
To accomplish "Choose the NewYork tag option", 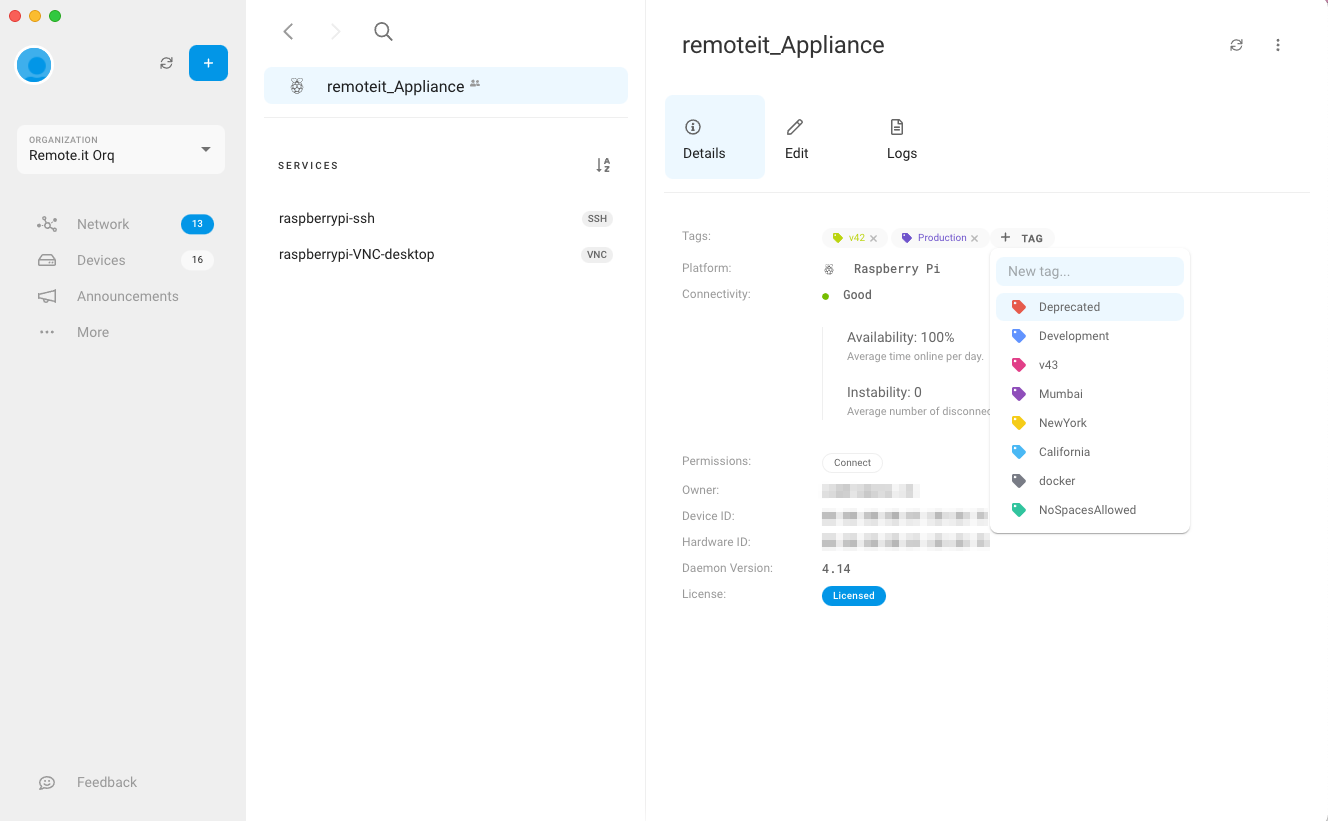I will [x=1090, y=423].
